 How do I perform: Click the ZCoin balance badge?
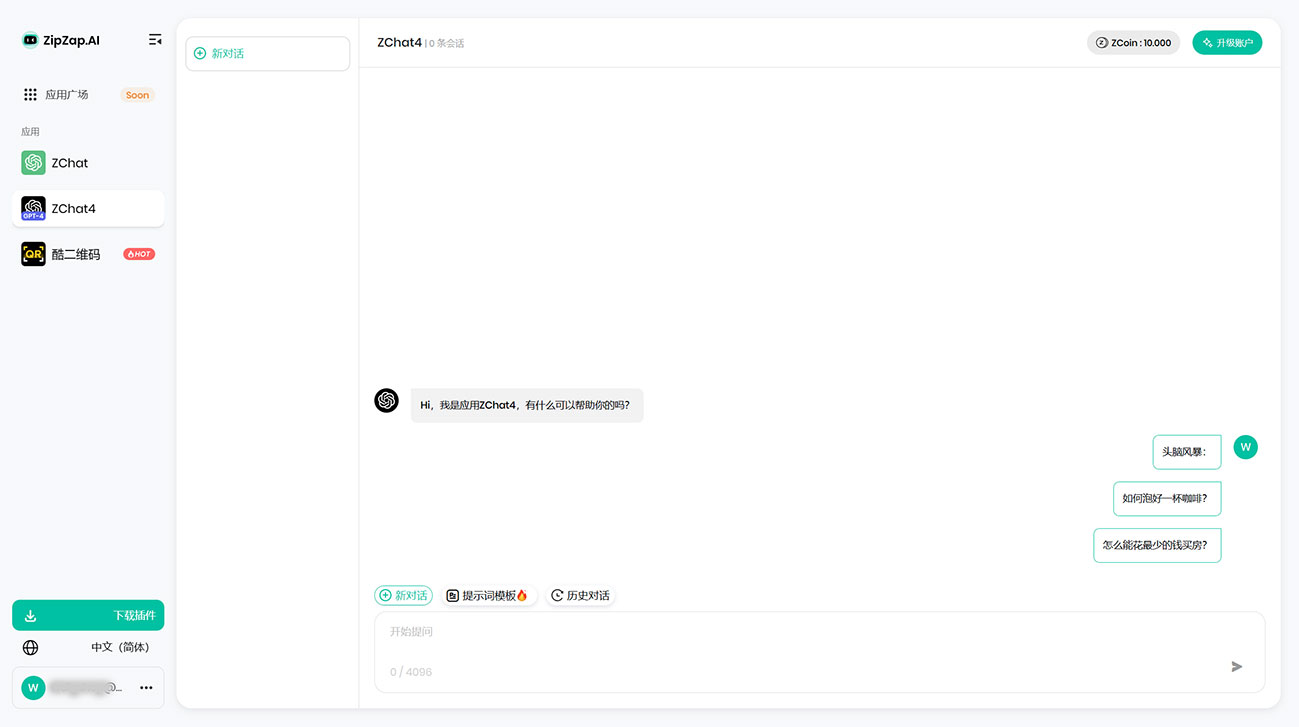tap(1133, 42)
